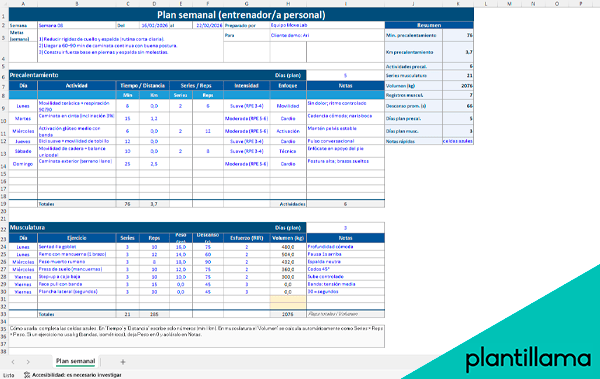600x379 pixels.
Task: Click the Listo status bar indicator
Action: tap(8, 375)
